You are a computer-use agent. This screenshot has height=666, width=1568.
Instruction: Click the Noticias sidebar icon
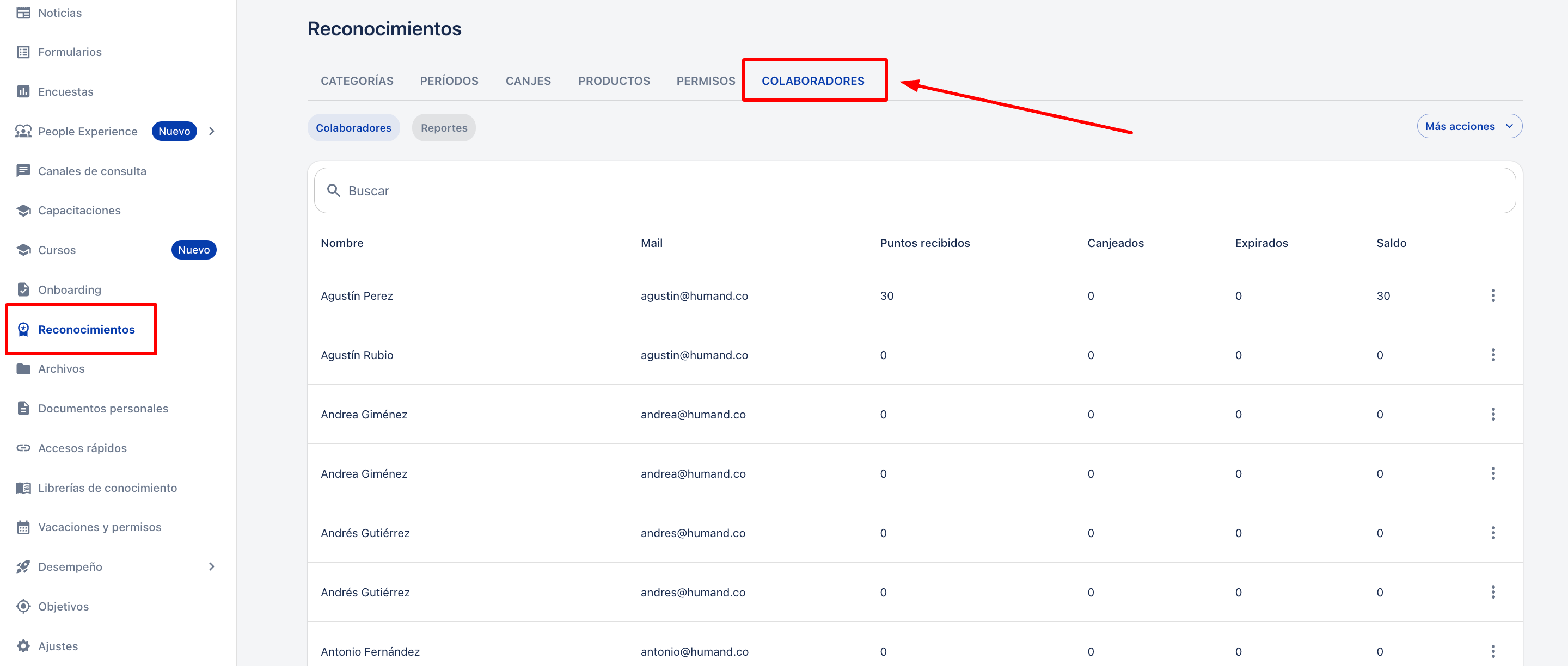tap(23, 13)
